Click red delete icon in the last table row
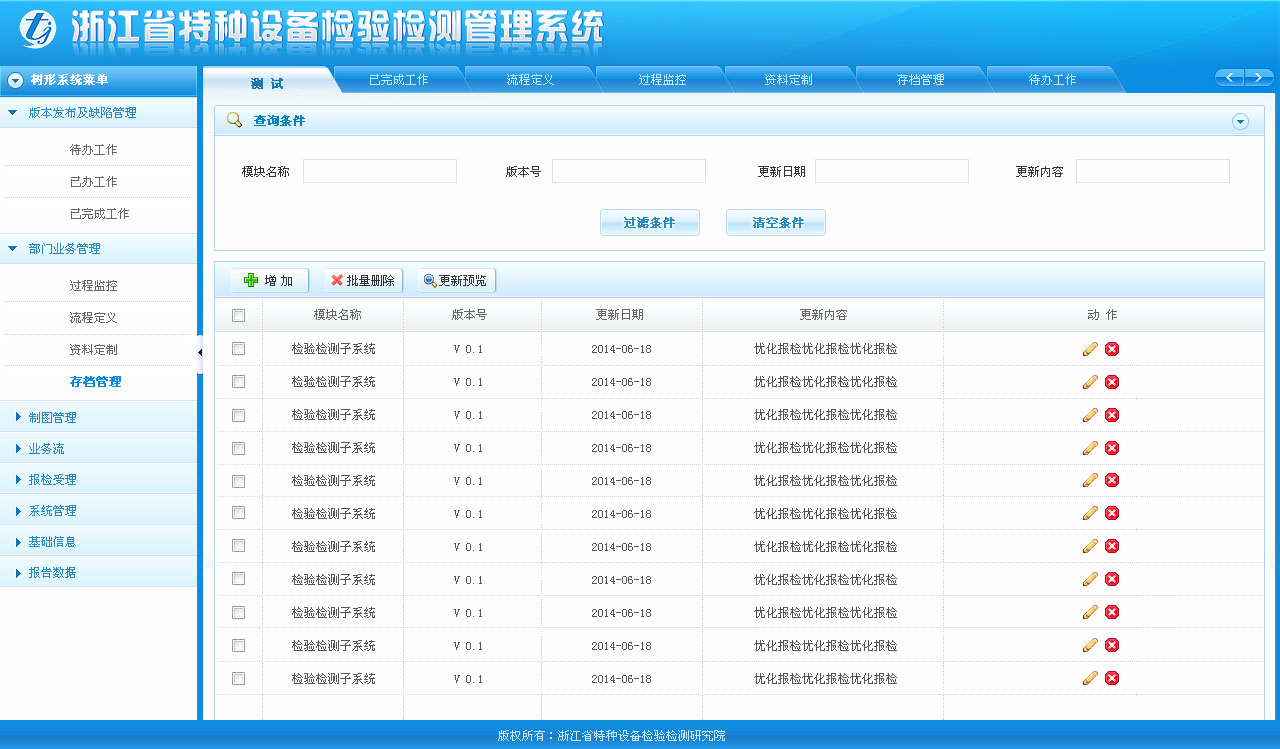The image size is (1280, 749). 1112,678
